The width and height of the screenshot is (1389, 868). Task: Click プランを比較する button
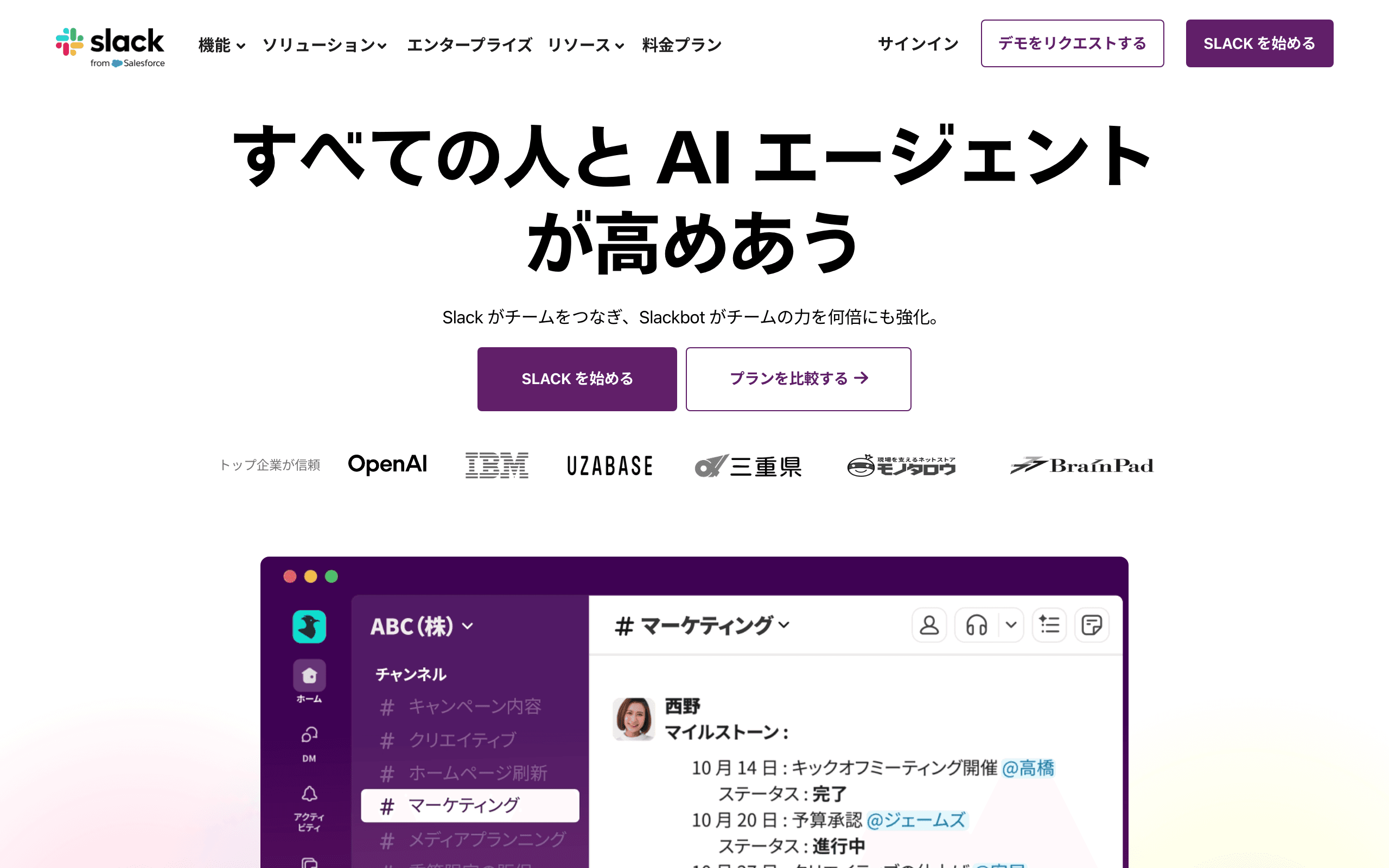click(x=798, y=379)
